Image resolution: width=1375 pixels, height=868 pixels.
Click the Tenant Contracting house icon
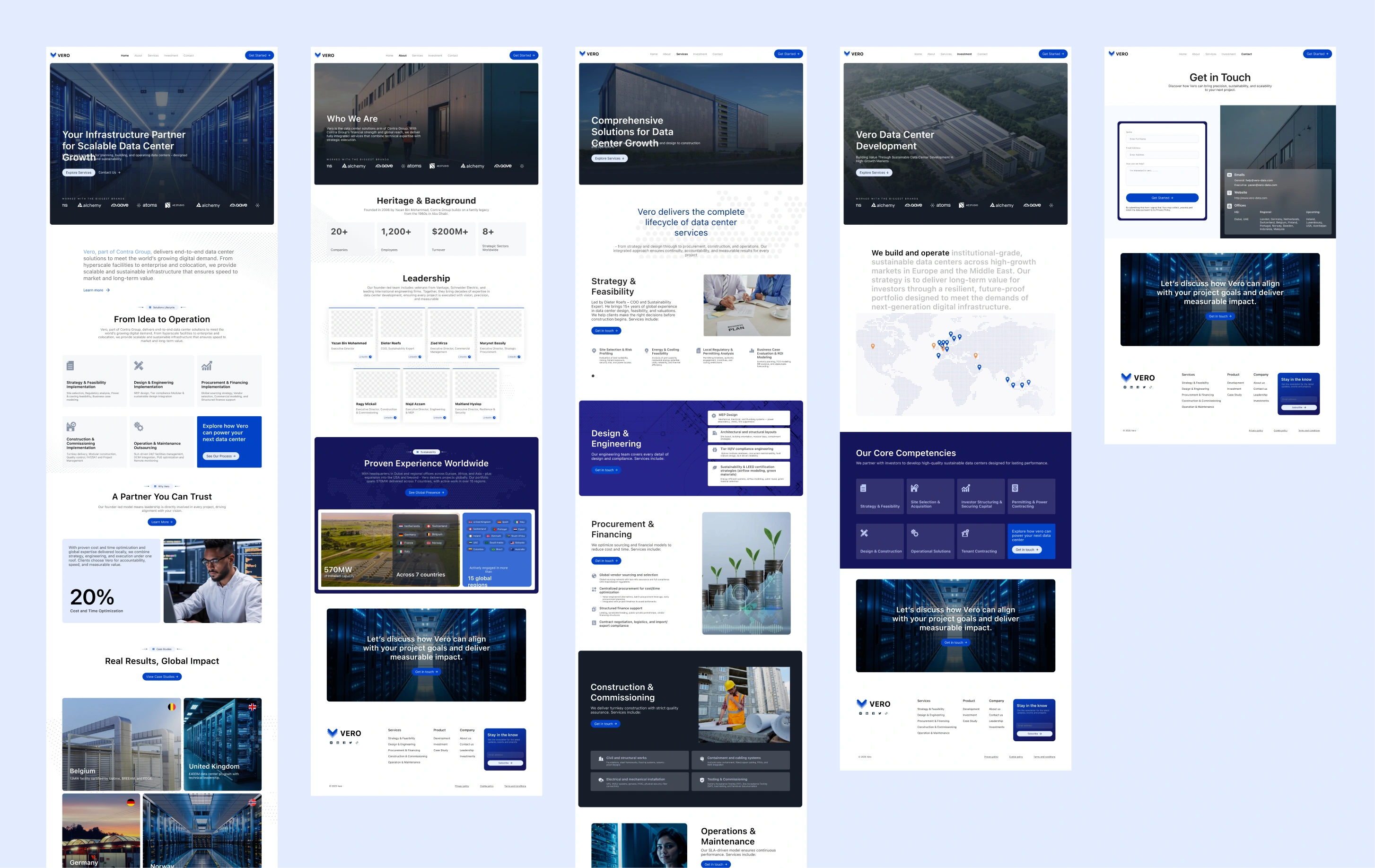(965, 534)
